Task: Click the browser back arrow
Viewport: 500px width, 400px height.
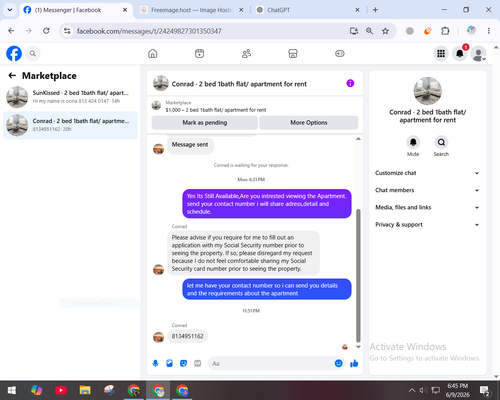Action: click(x=11, y=31)
